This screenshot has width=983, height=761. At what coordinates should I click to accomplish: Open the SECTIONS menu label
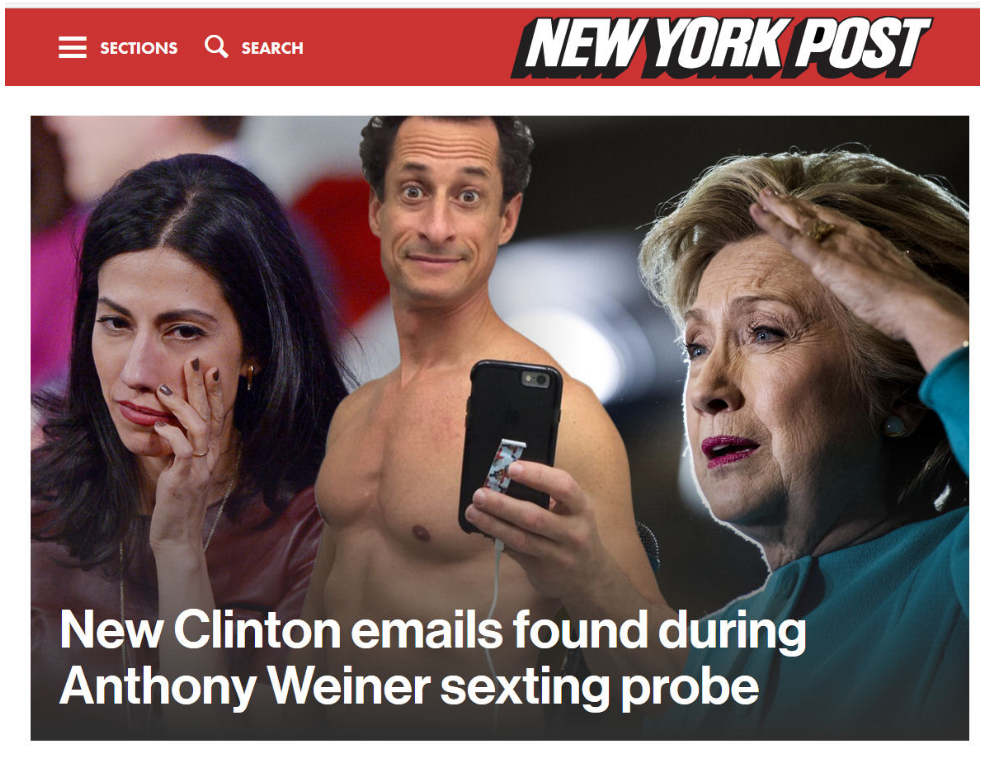click(139, 48)
